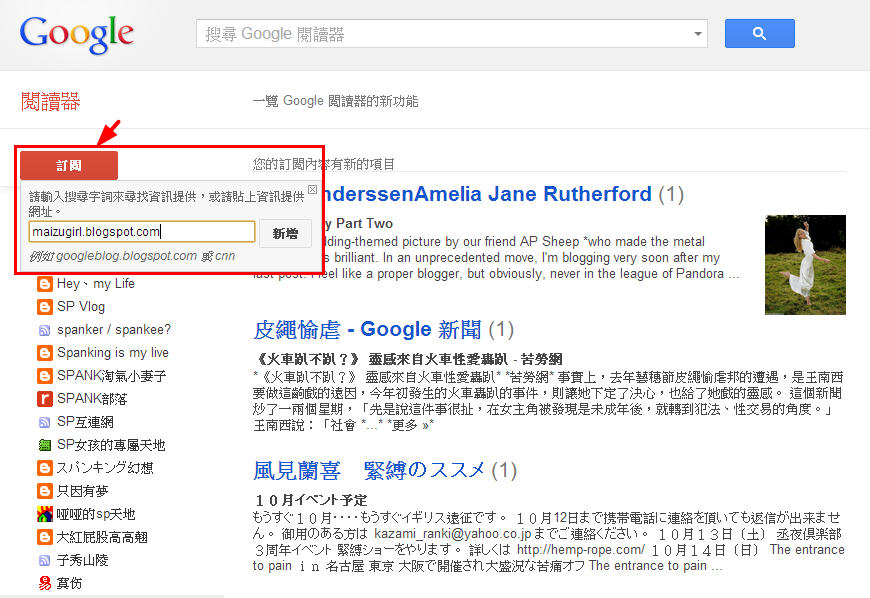The width and height of the screenshot is (870, 598).
Task: Open the 子秀山陵 subscription
Action: (82, 560)
